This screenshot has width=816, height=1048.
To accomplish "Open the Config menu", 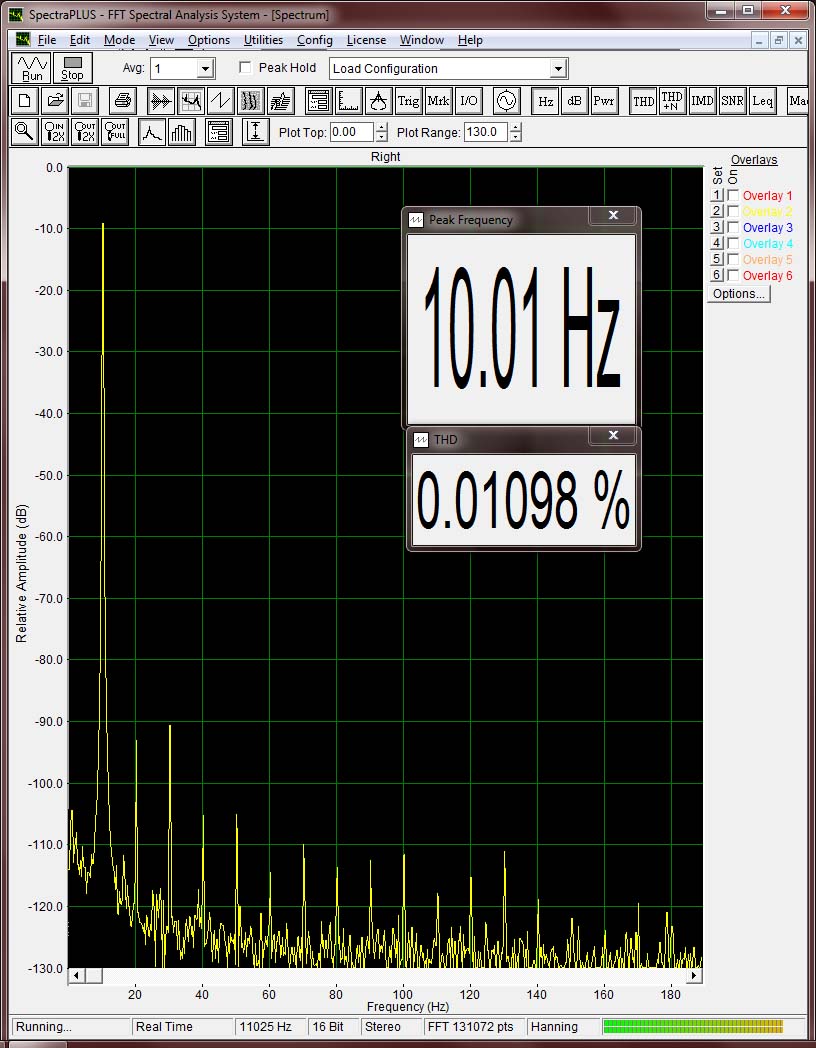I will (315, 40).
